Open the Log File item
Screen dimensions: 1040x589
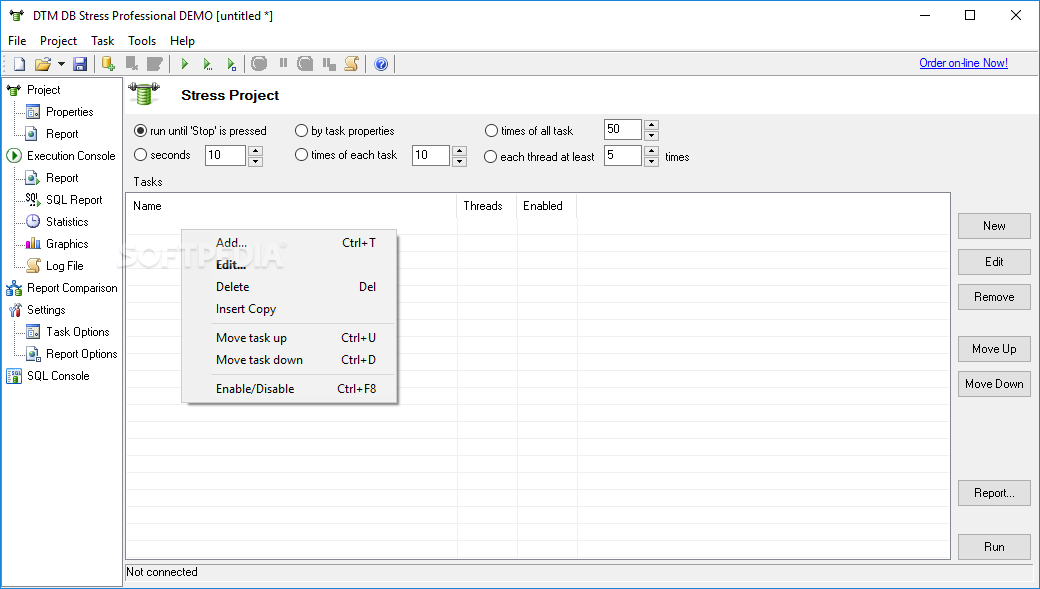click(x=64, y=265)
